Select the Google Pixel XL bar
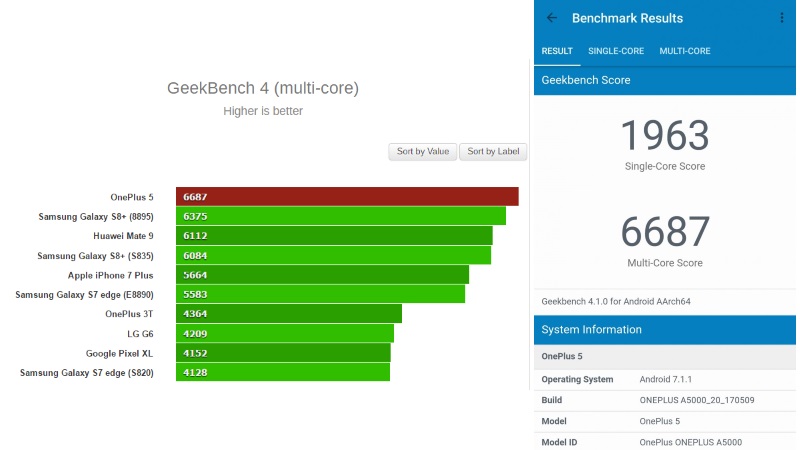The image size is (800, 450). (x=283, y=353)
